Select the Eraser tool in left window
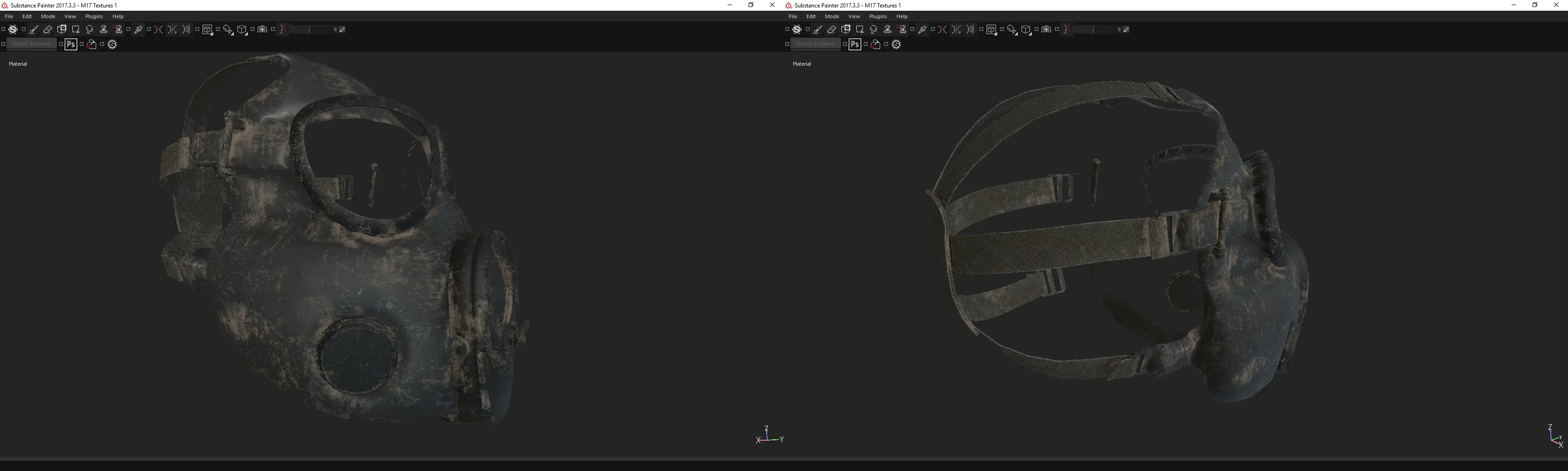The width and height of the screenshot is (1568, 471). (48, 29)
